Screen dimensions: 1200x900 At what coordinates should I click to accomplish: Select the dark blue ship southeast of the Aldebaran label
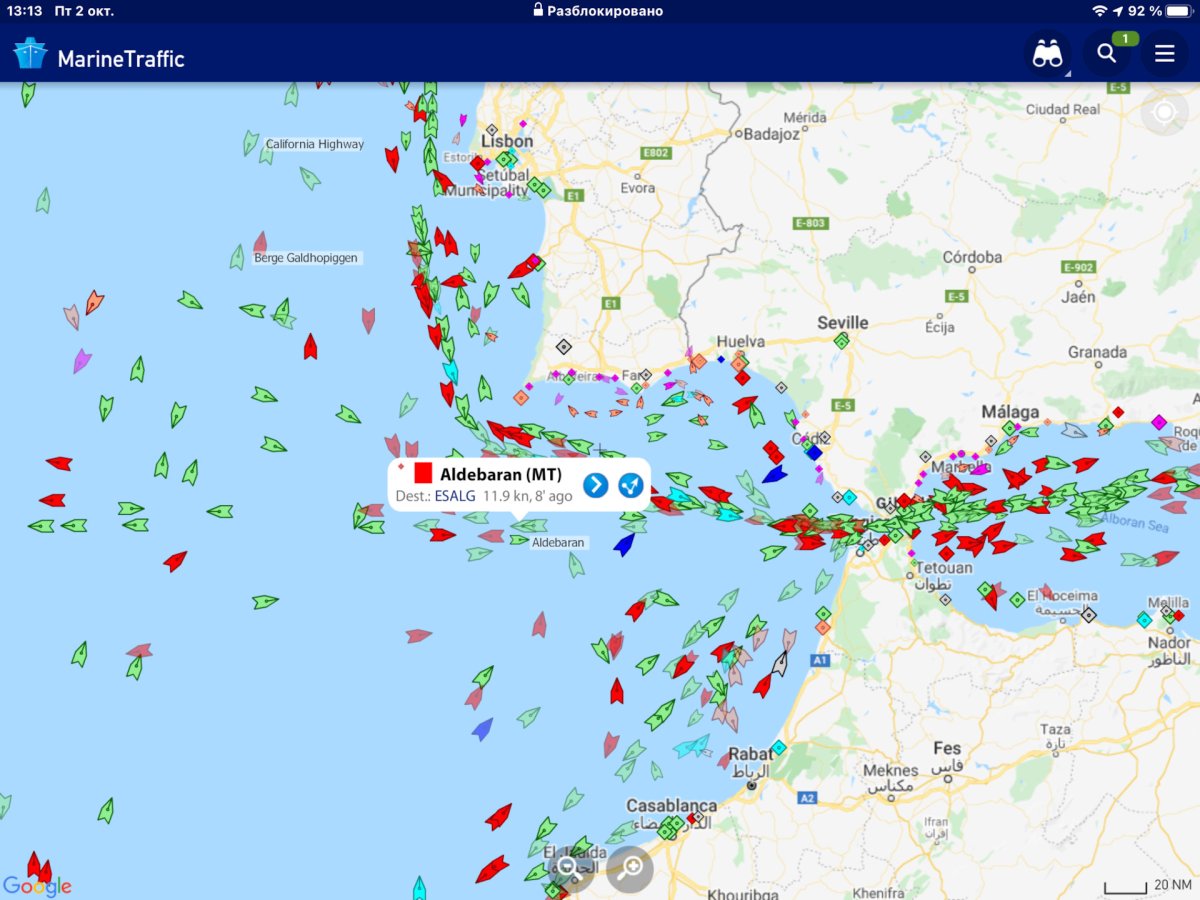point(624,544)
